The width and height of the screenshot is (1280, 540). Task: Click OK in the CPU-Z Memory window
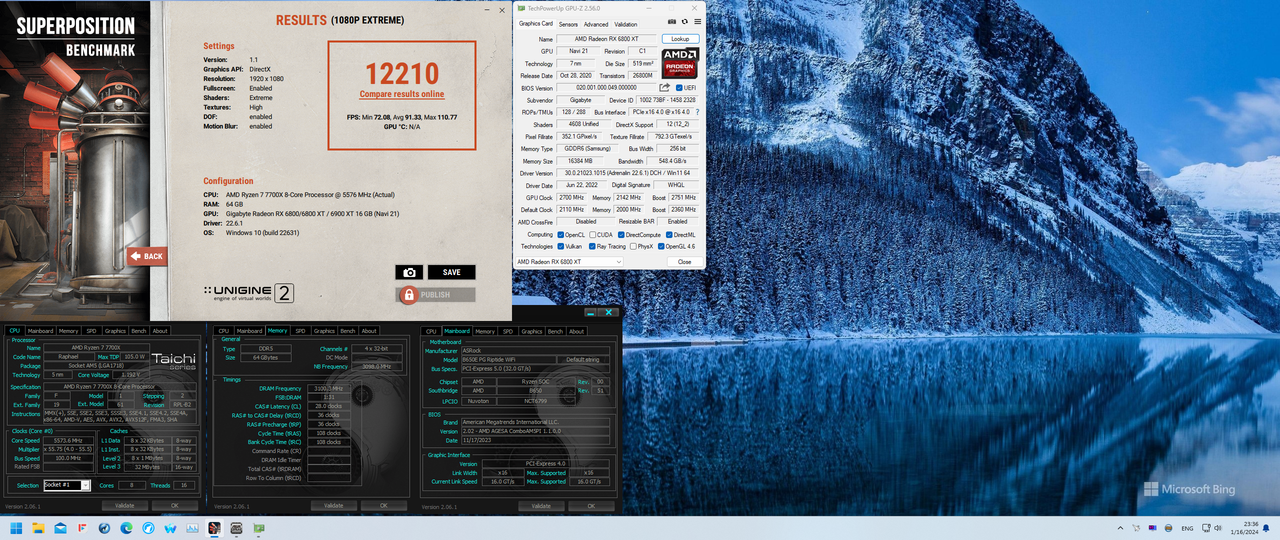coord(382,506)
